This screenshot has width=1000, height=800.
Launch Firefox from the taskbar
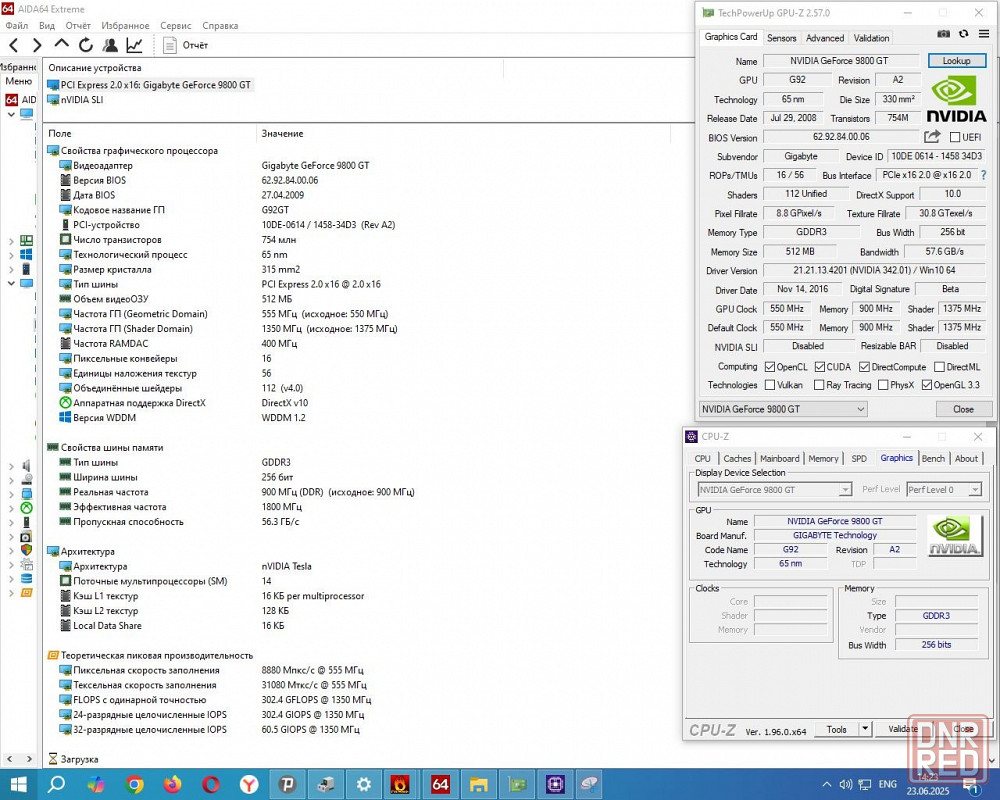pos(172,784)
